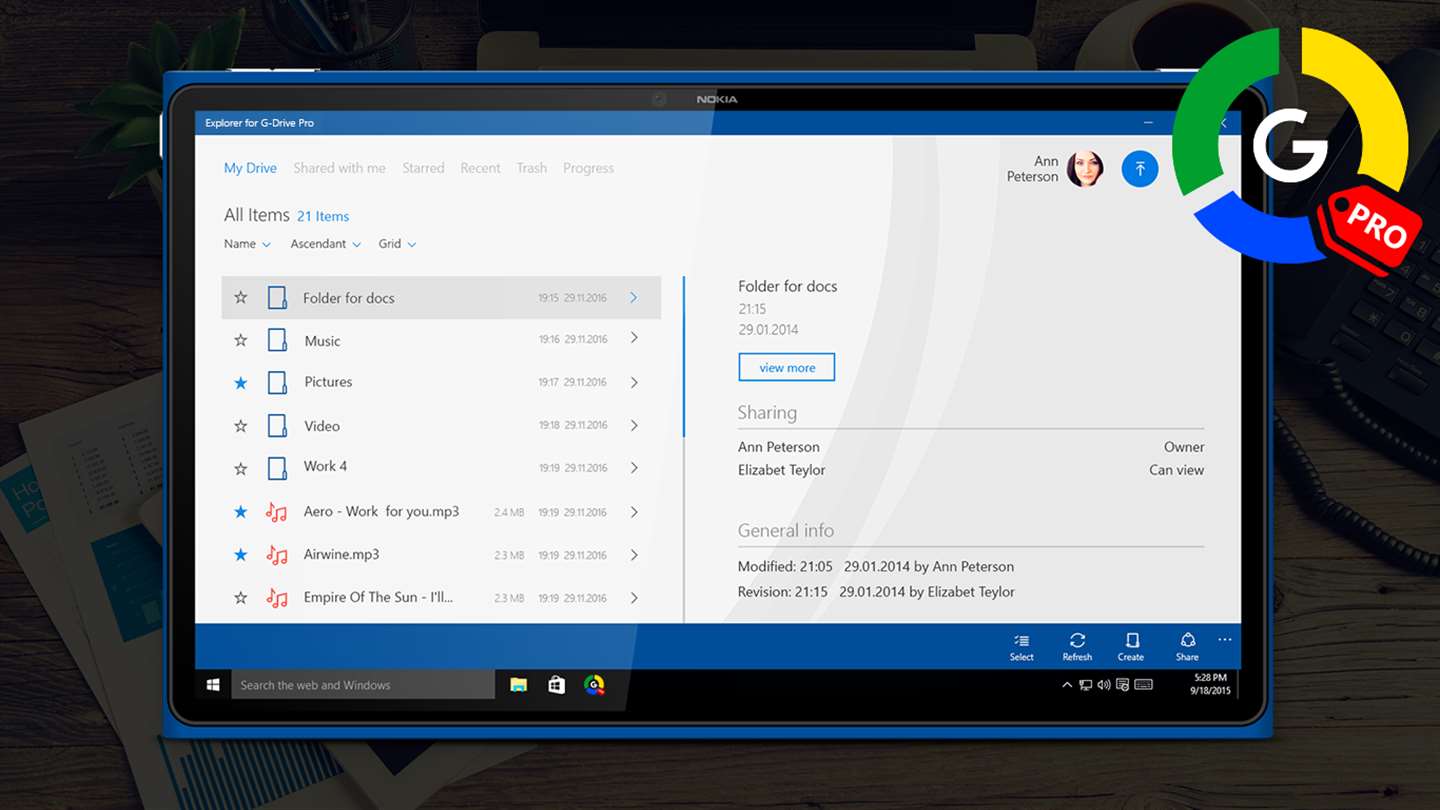Click the on-screen keyboard tray icon

coord(1143,685)
